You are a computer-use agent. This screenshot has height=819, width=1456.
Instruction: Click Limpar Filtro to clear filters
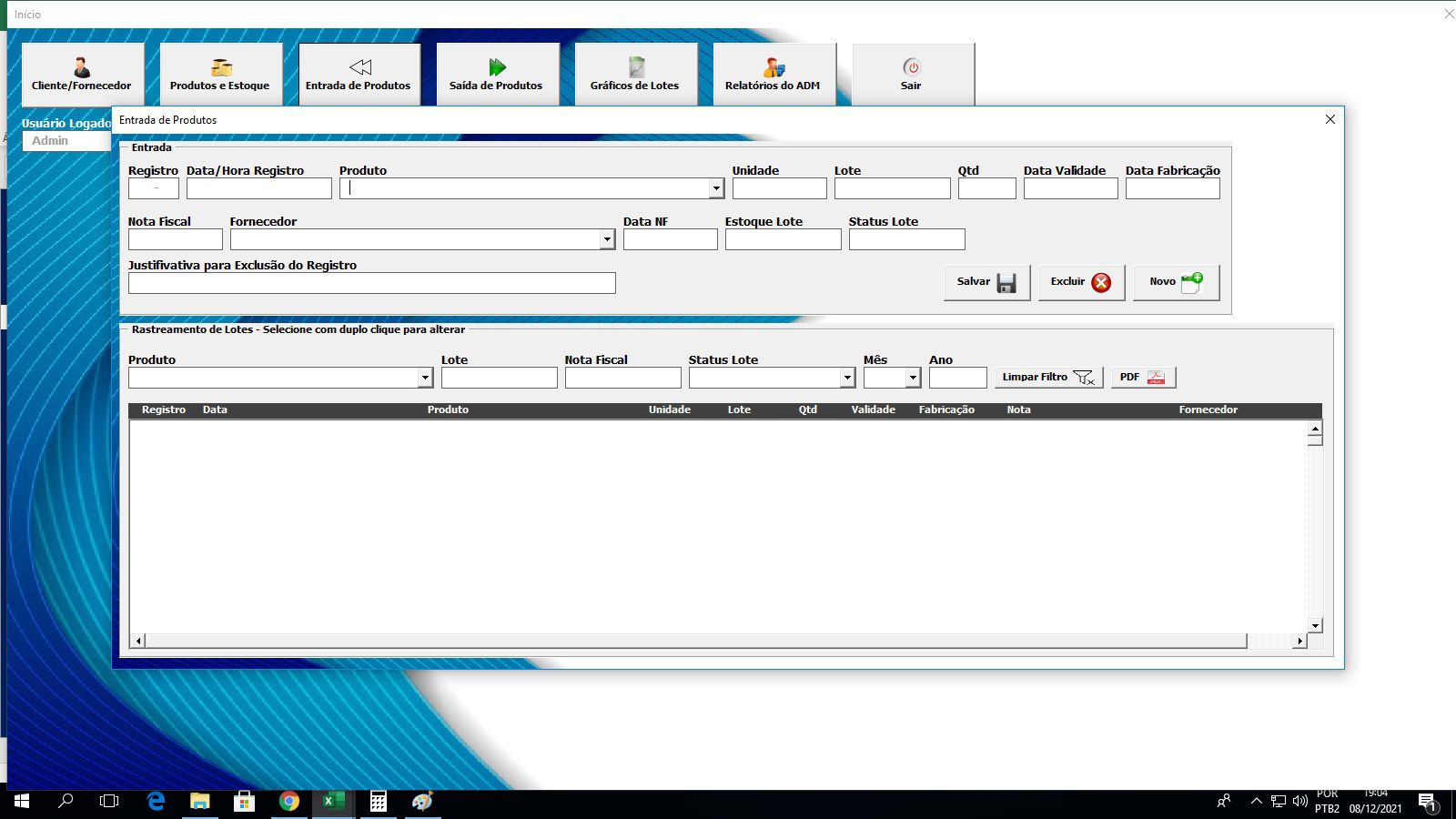click(1047, 377)
